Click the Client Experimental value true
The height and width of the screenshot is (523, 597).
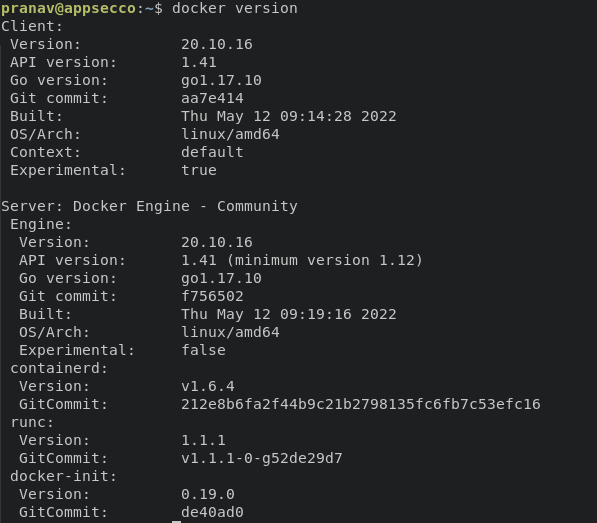click(x=199, y=170)
